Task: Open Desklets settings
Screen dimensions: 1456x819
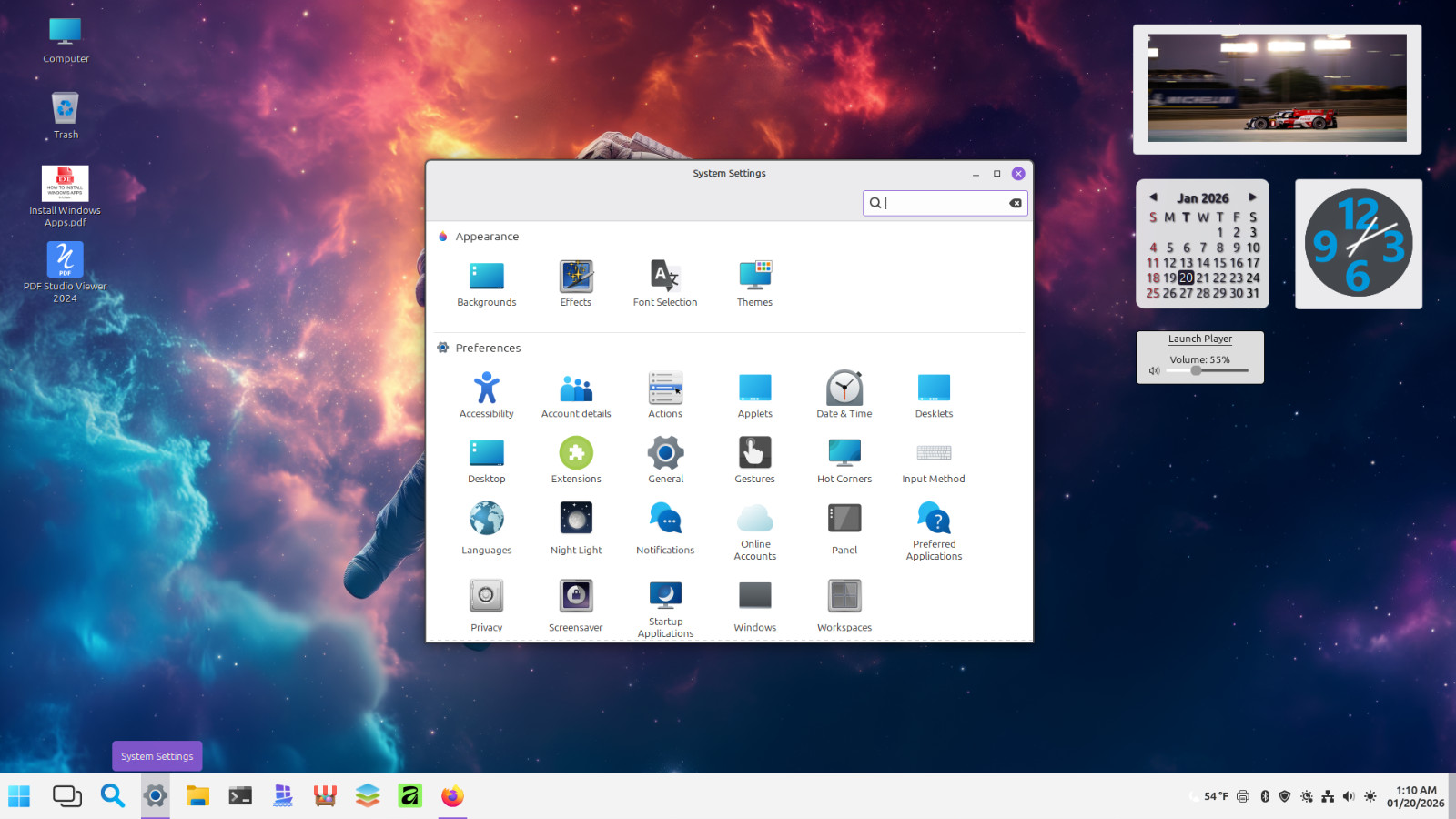Action: [934, 395]
